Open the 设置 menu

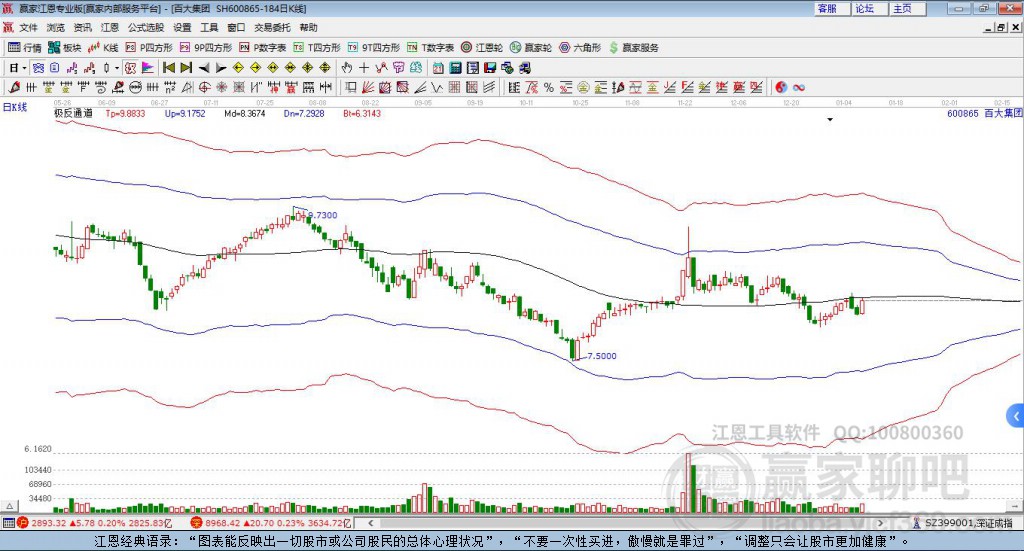182,27
